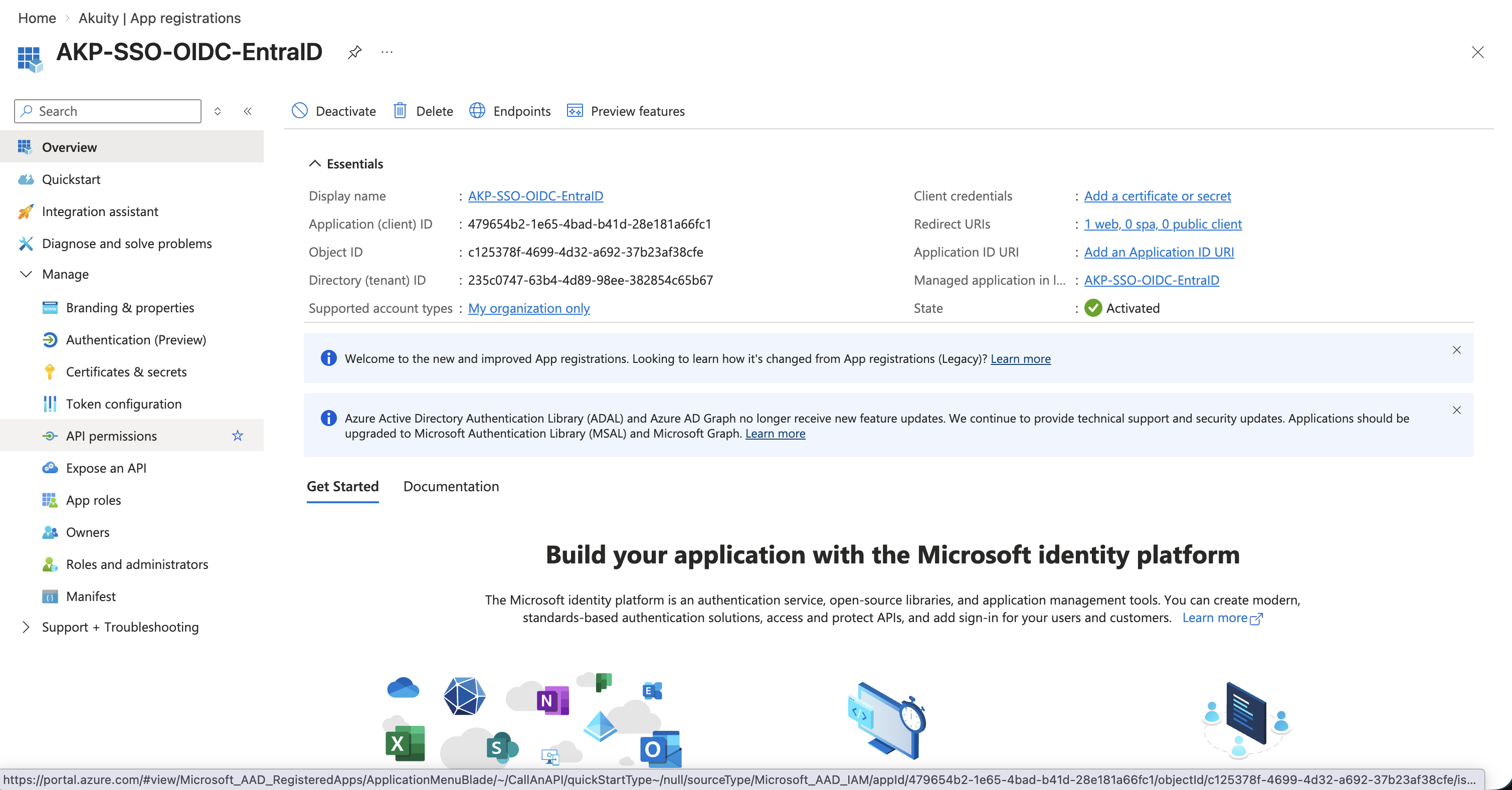Close the AKP-SSO-OIDC-EntraID blade
Viewport: 1512px width, 790px height.
1477,52
